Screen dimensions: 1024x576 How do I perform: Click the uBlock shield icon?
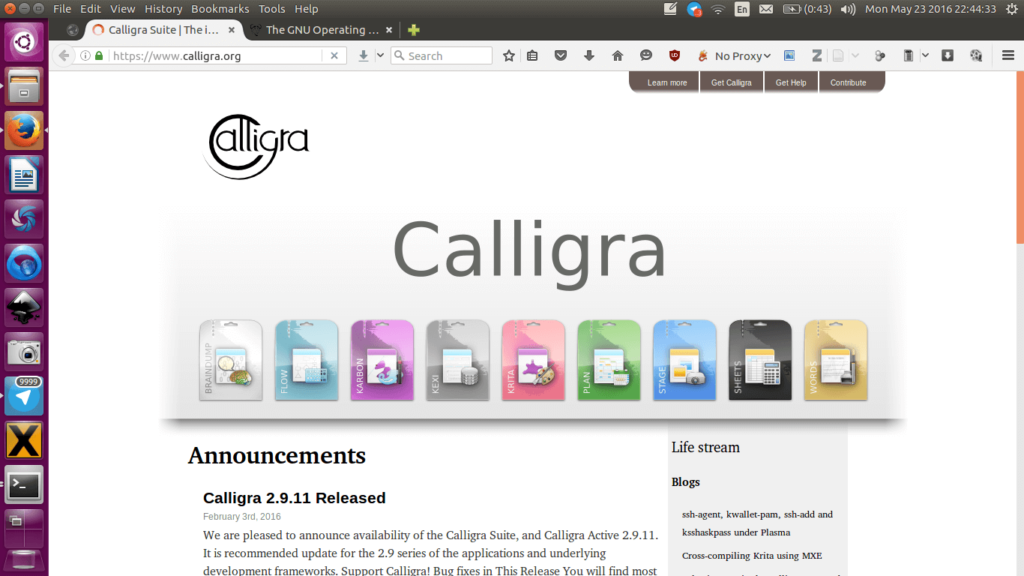[675, 56]
